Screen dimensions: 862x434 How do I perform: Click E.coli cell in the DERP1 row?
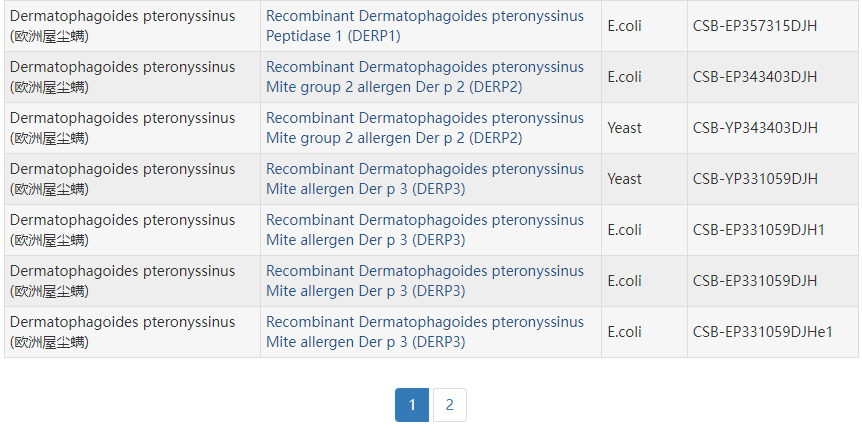click(625, 26)
